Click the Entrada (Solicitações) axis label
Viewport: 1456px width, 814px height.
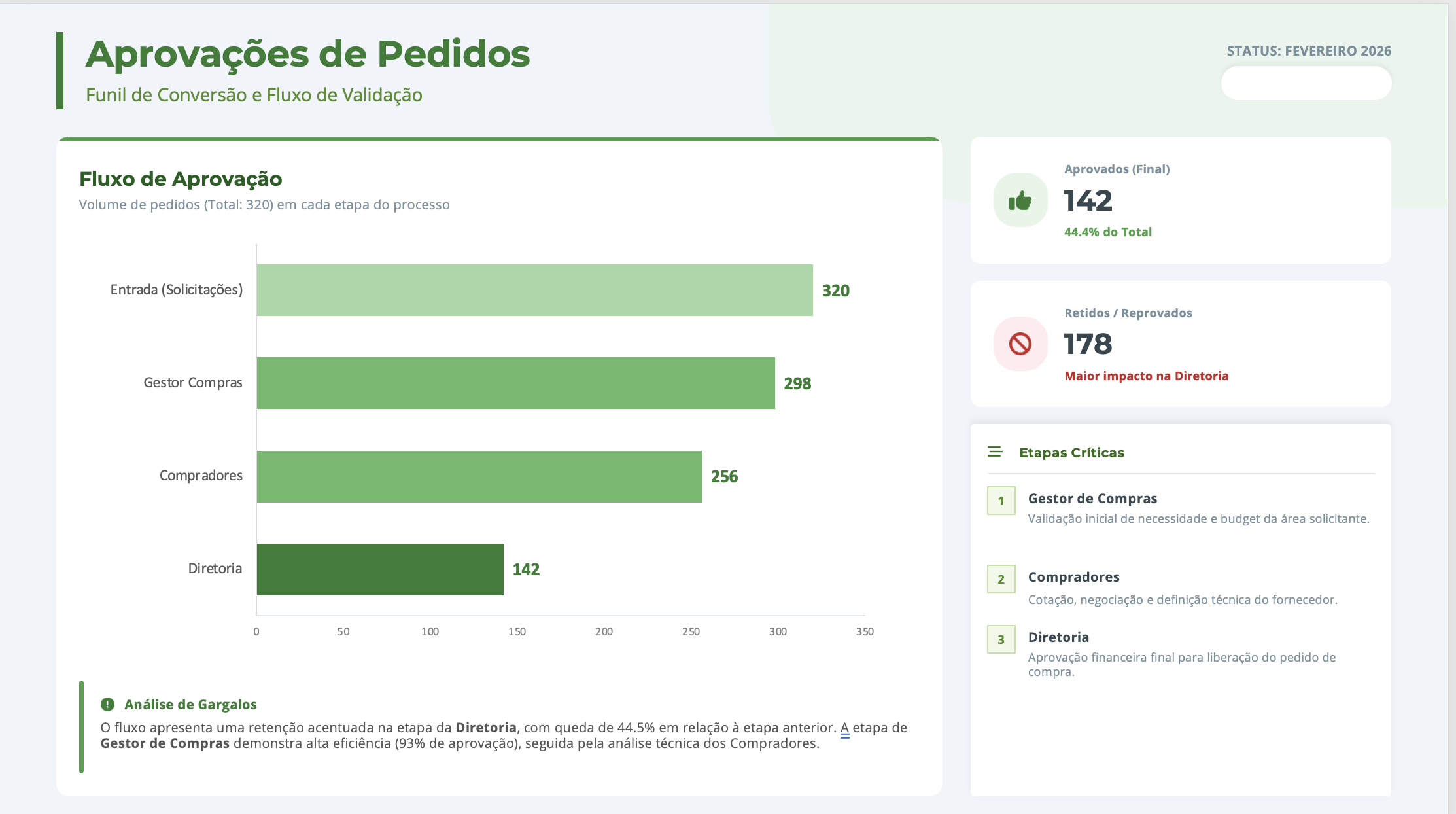pyautogui.click(x=176, y=290)
